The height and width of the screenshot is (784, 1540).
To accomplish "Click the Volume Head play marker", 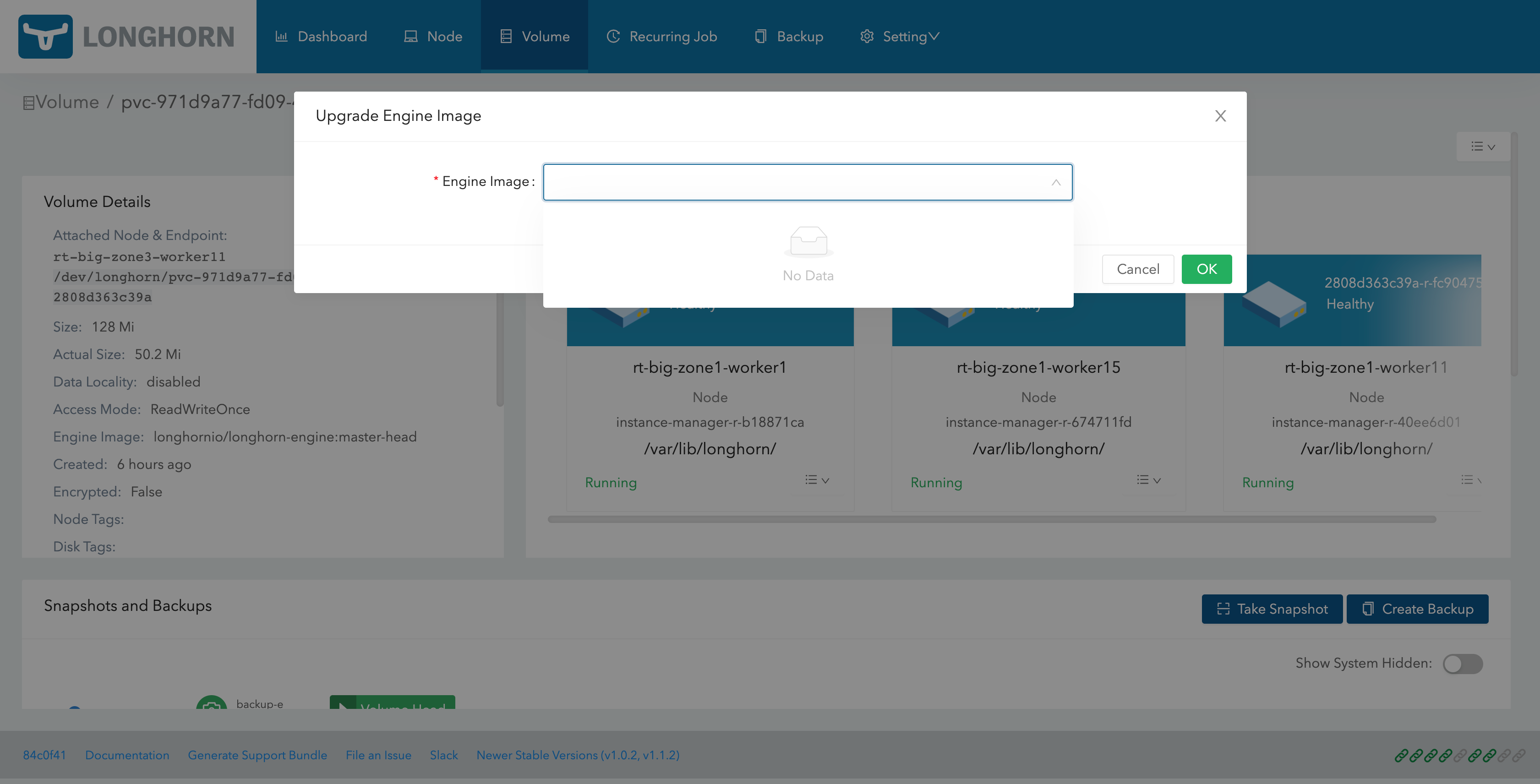I will tap(343, 704).
